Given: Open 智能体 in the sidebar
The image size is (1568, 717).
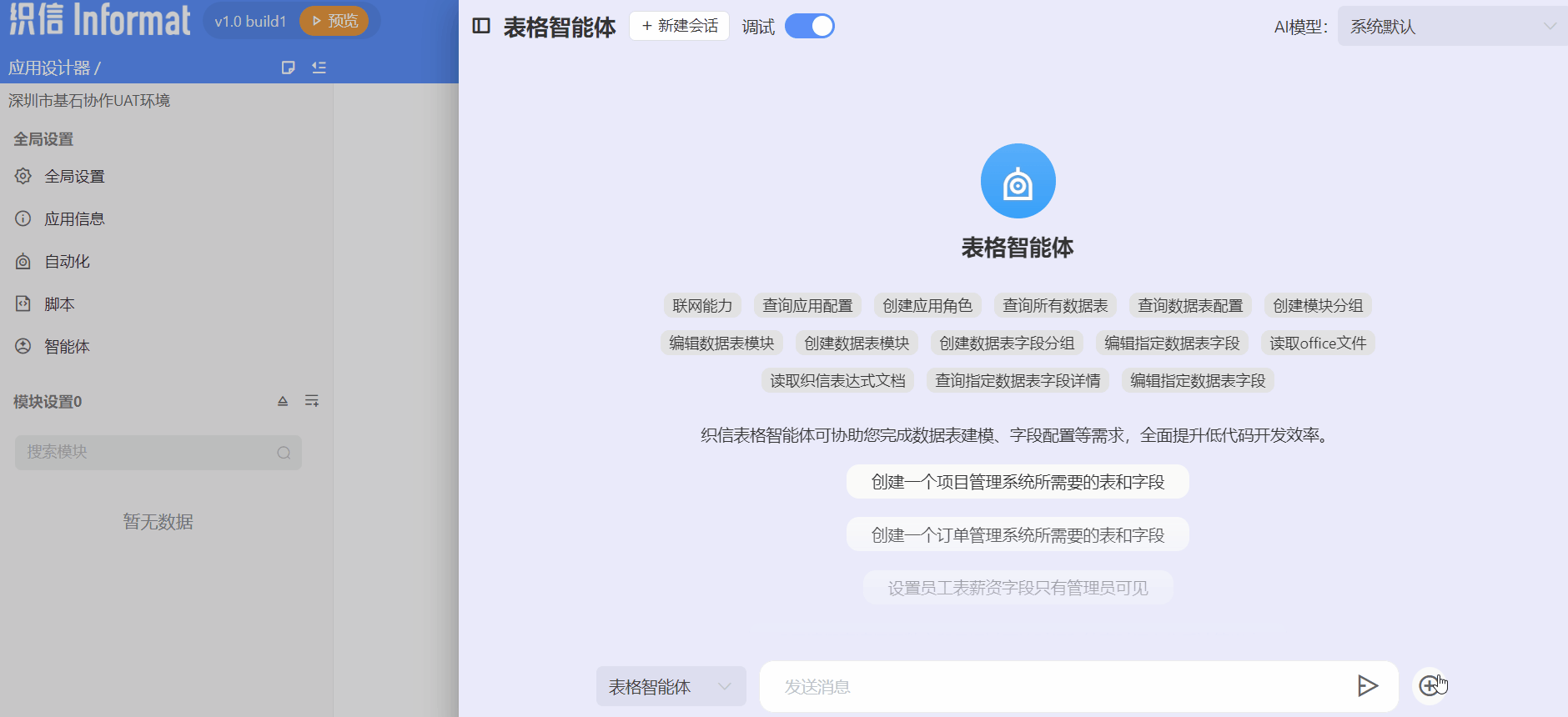Looking at the screenshot, I should [53, 346].
